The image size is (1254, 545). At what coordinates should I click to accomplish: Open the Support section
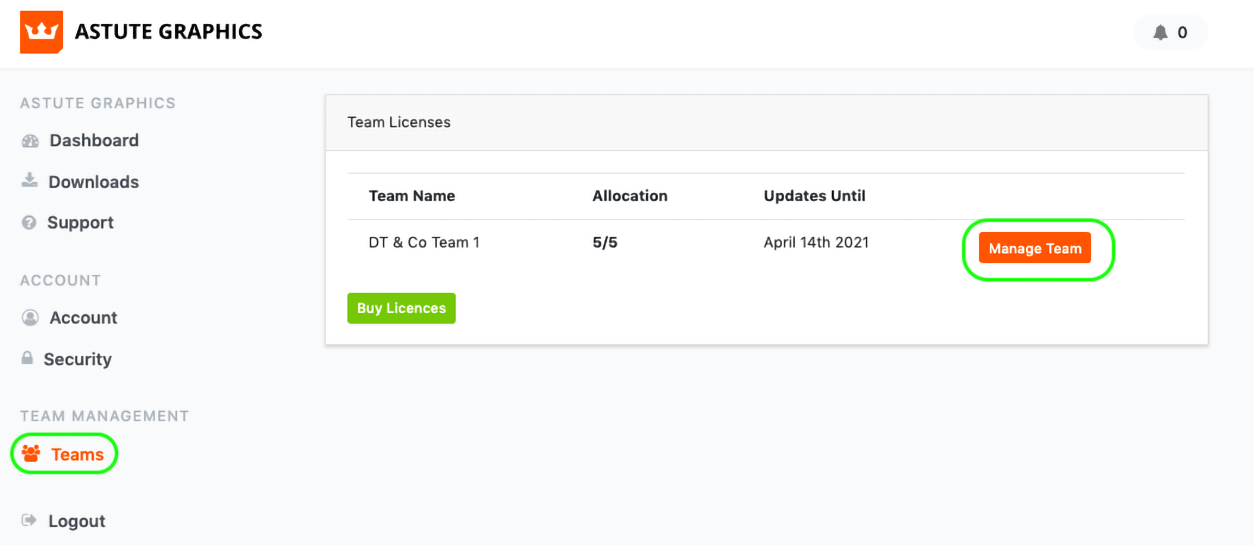point(80,223)
